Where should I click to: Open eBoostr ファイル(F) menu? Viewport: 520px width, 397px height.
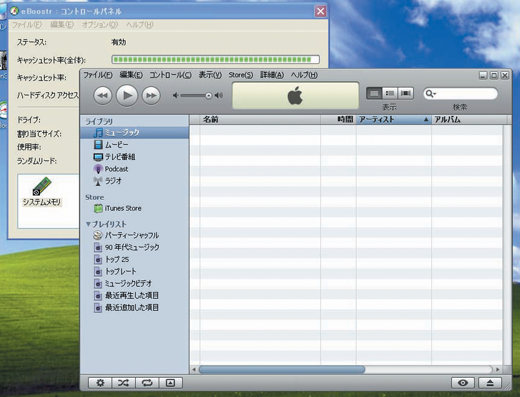click(x=27, y=25)
